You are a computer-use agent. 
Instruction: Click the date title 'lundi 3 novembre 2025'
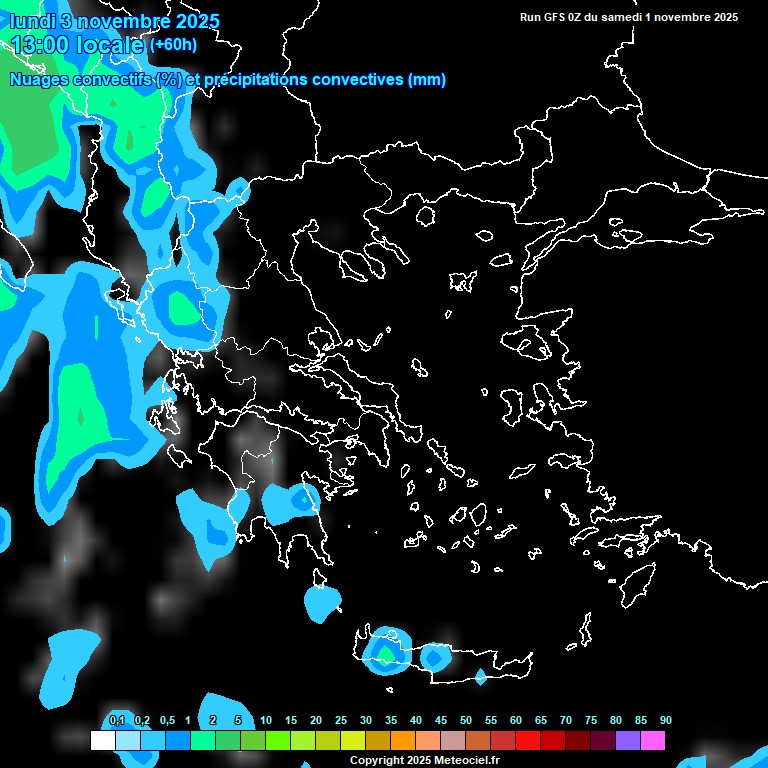(x=114, y=21)
